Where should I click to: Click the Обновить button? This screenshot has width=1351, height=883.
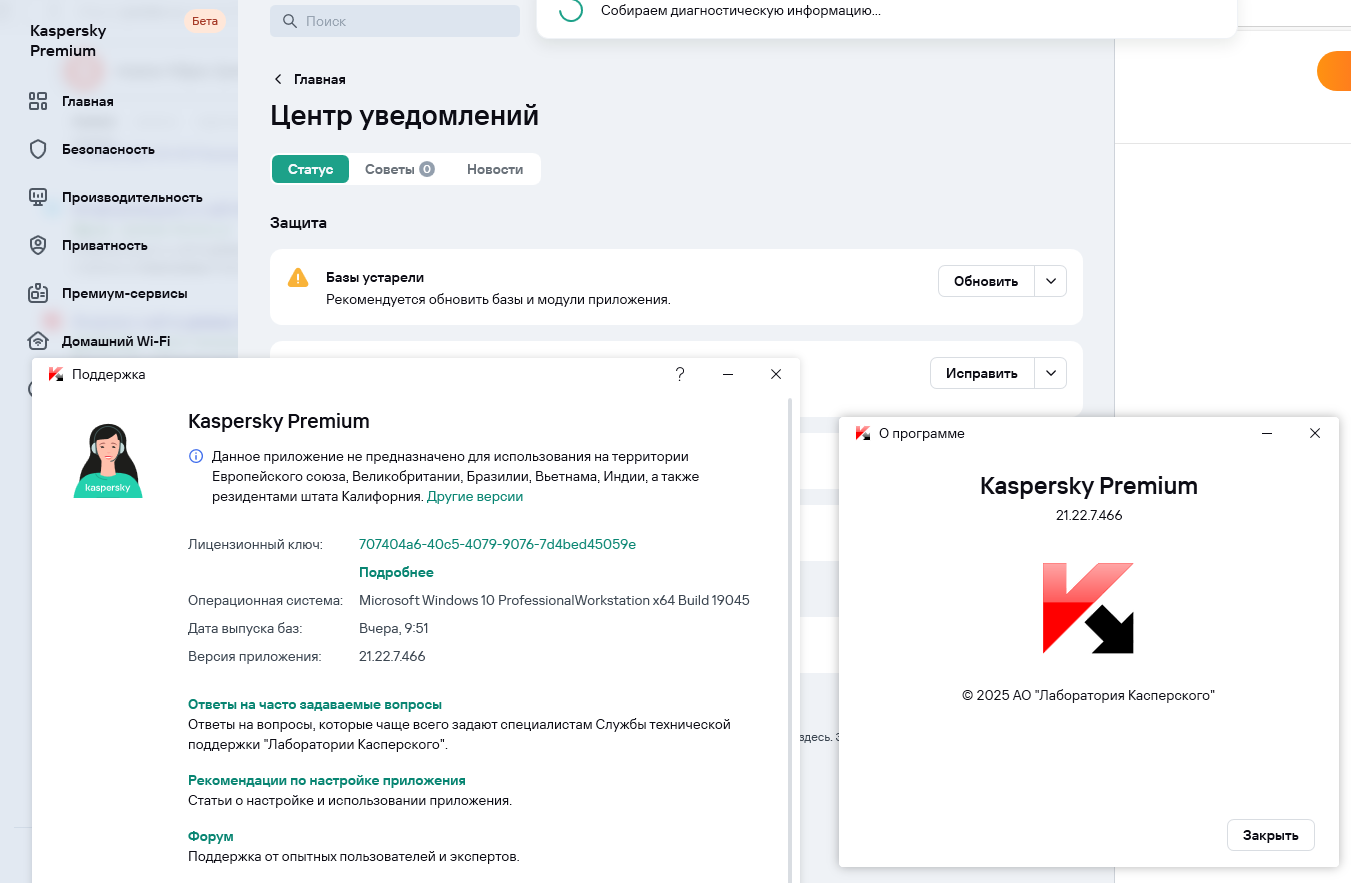985,281
